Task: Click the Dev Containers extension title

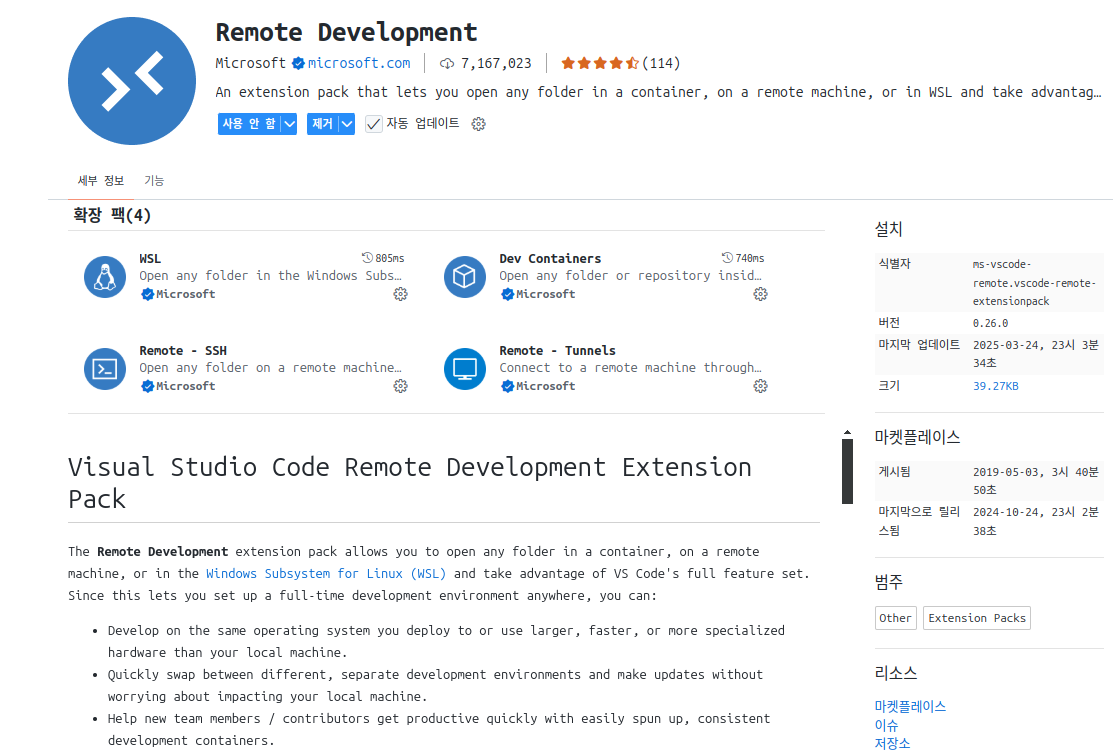Action: coord(550,258)
